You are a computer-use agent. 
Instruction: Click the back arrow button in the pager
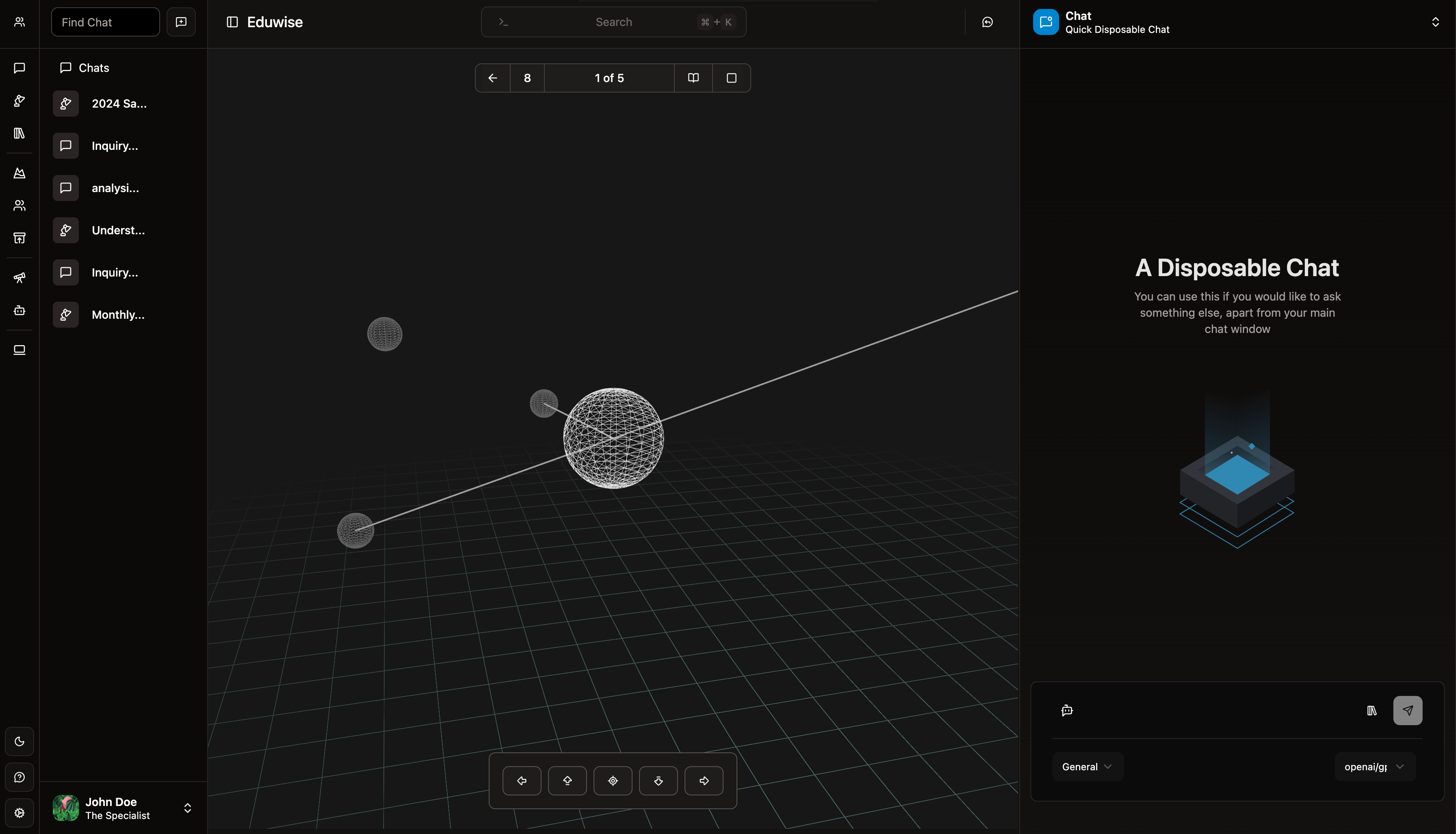coord(493,78)
